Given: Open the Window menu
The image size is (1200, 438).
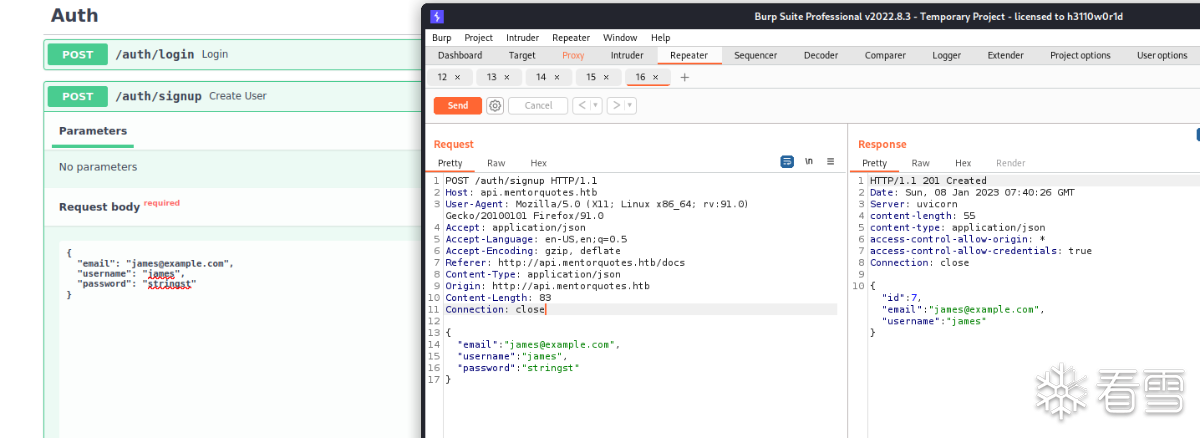Looking at the screenshot, I should tap(620, 38).
